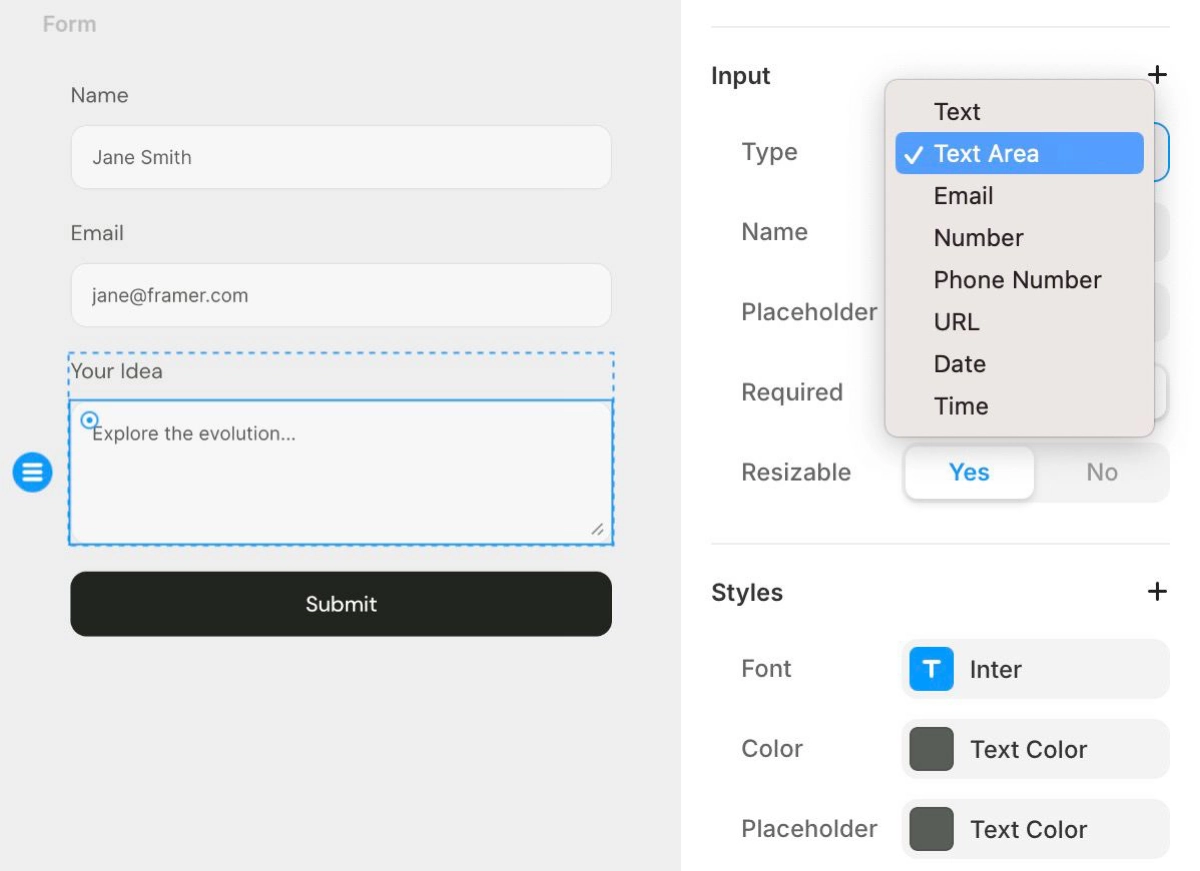Click the black Submit button
Image resolution: width=1200 pixels, height=871 pixels.
point(341,604)
